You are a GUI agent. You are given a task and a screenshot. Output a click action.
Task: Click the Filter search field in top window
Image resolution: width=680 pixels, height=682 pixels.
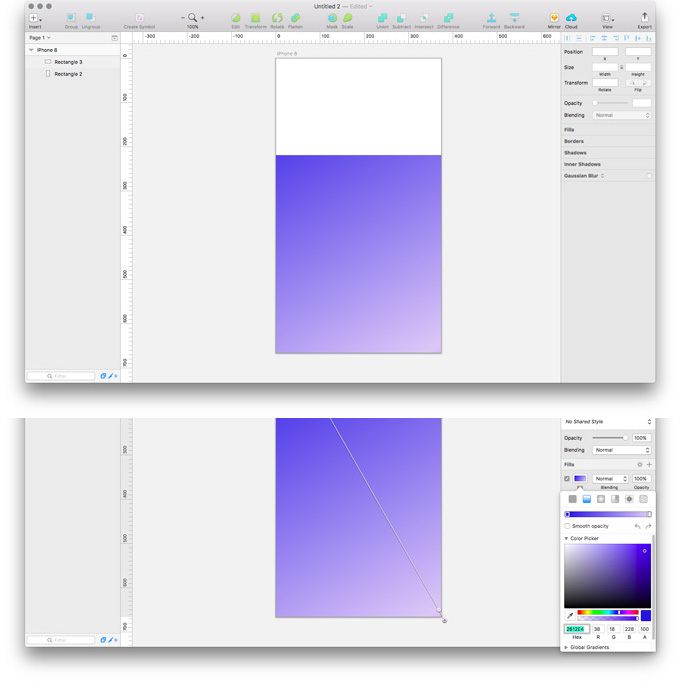coord(60,376)
